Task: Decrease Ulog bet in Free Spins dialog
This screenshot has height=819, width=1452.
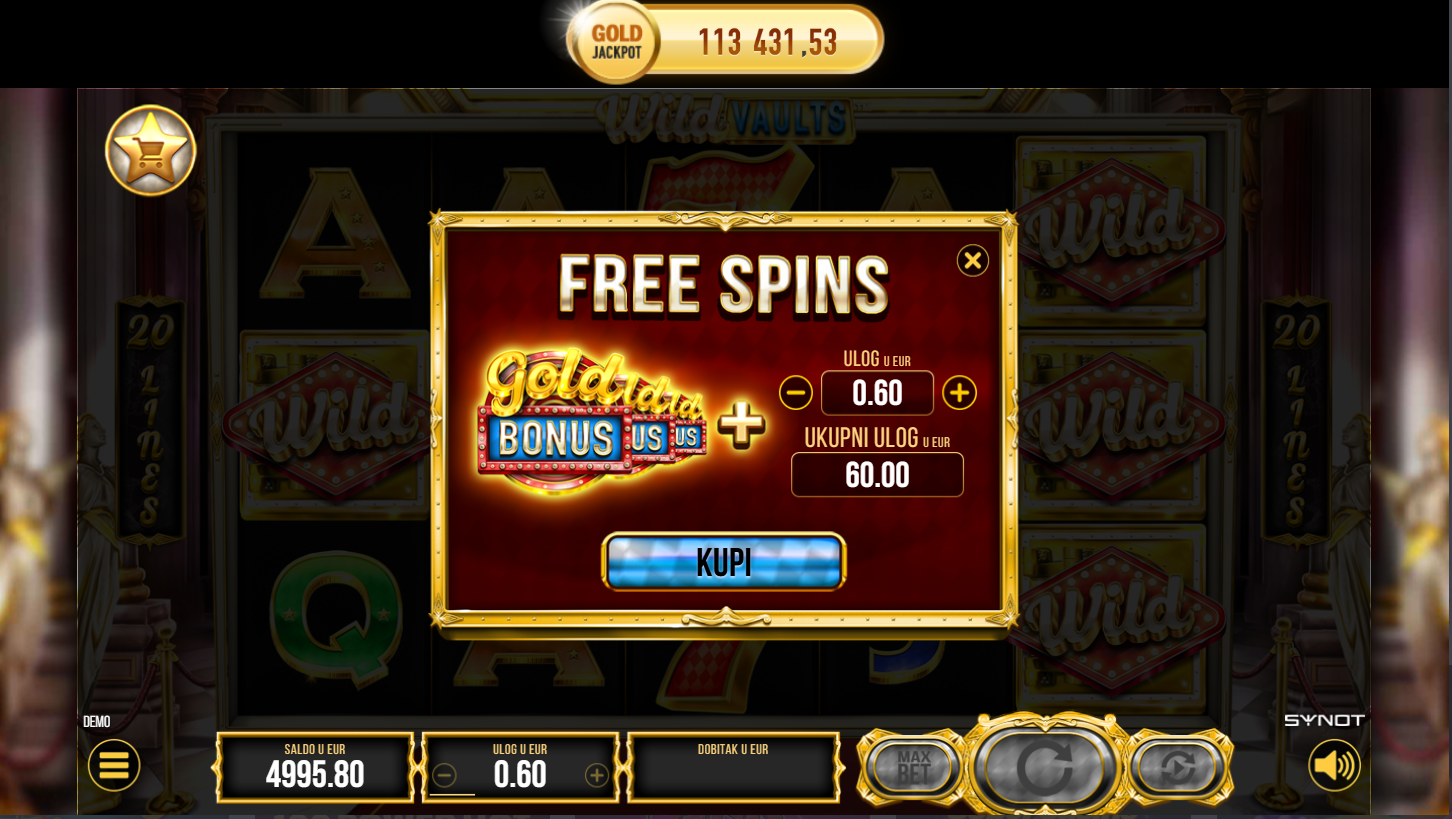Action: [x=796, y=393]
